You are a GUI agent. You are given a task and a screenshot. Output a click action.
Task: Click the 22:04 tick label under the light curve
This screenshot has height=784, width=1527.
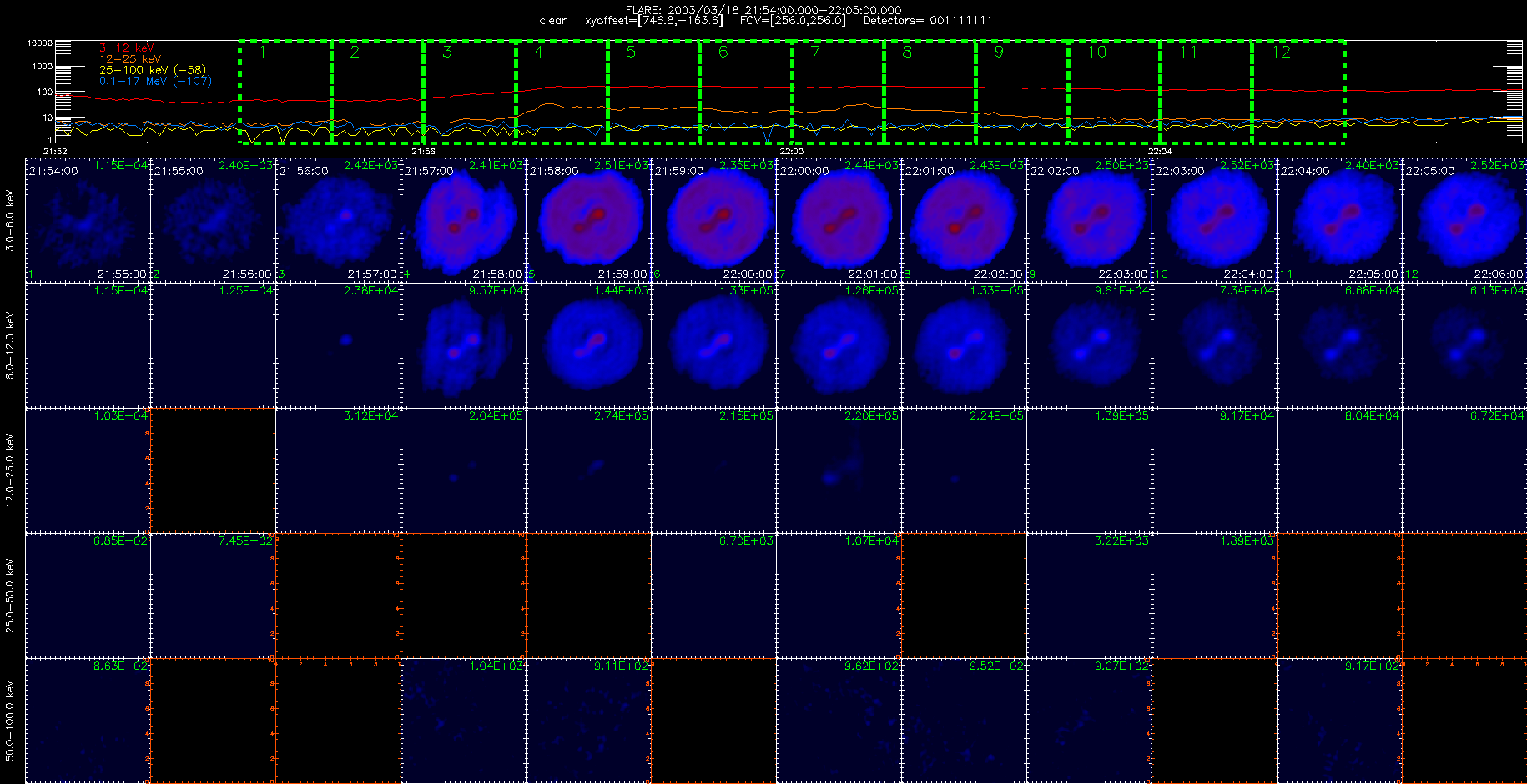coord(1160,151)
